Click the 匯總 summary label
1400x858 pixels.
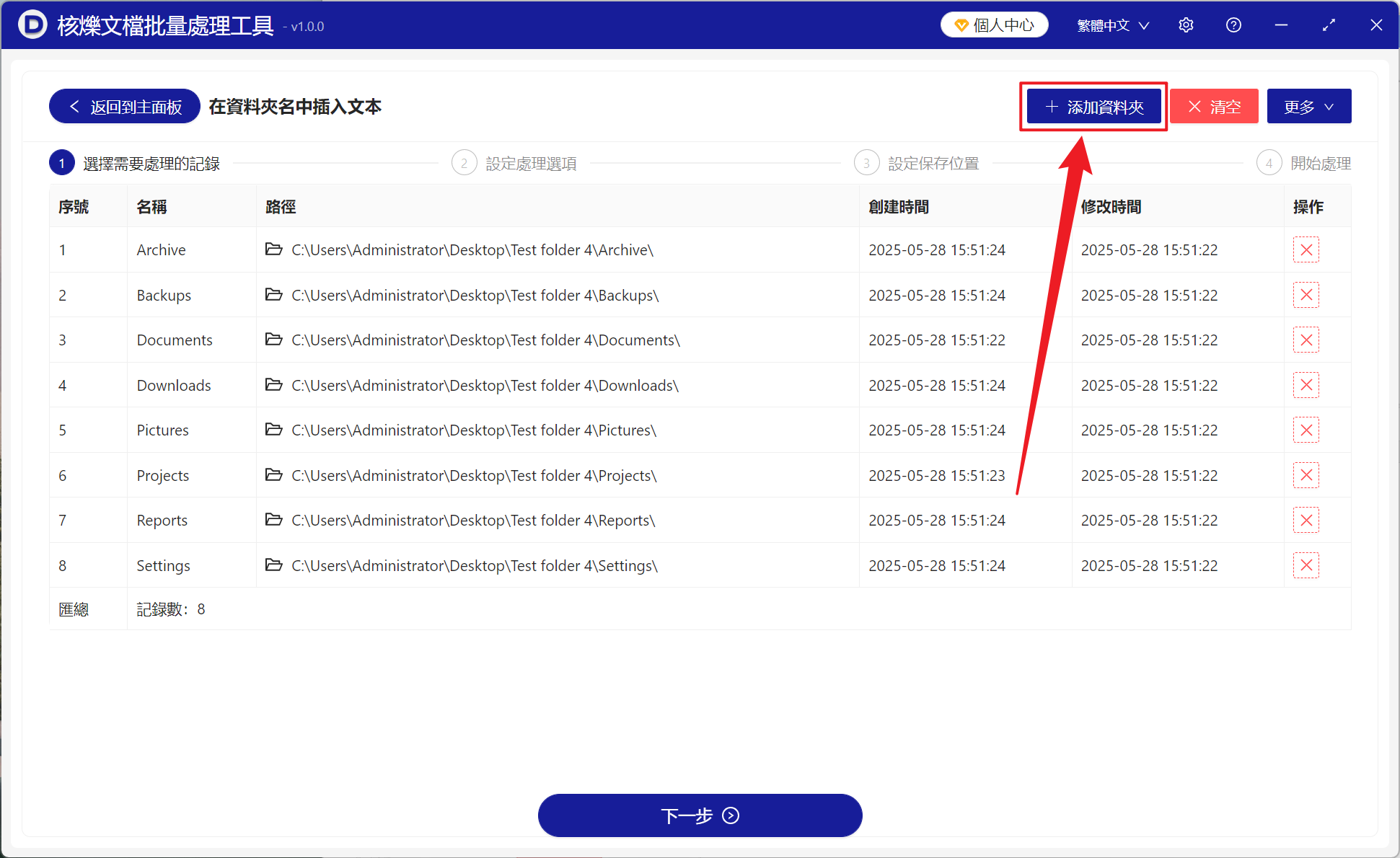click(74, 609)
